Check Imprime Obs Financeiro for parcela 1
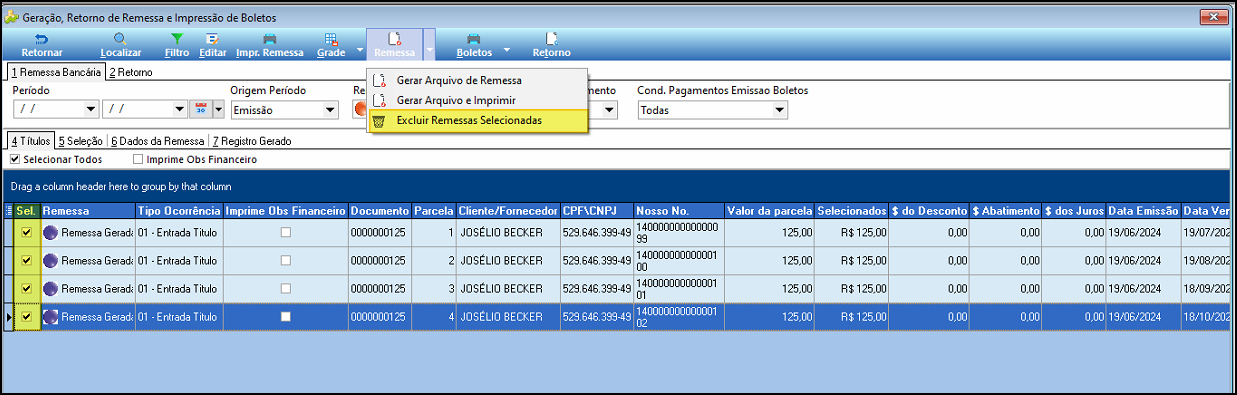The height and width of the screenshot is (395, 1237). point(285,232)
